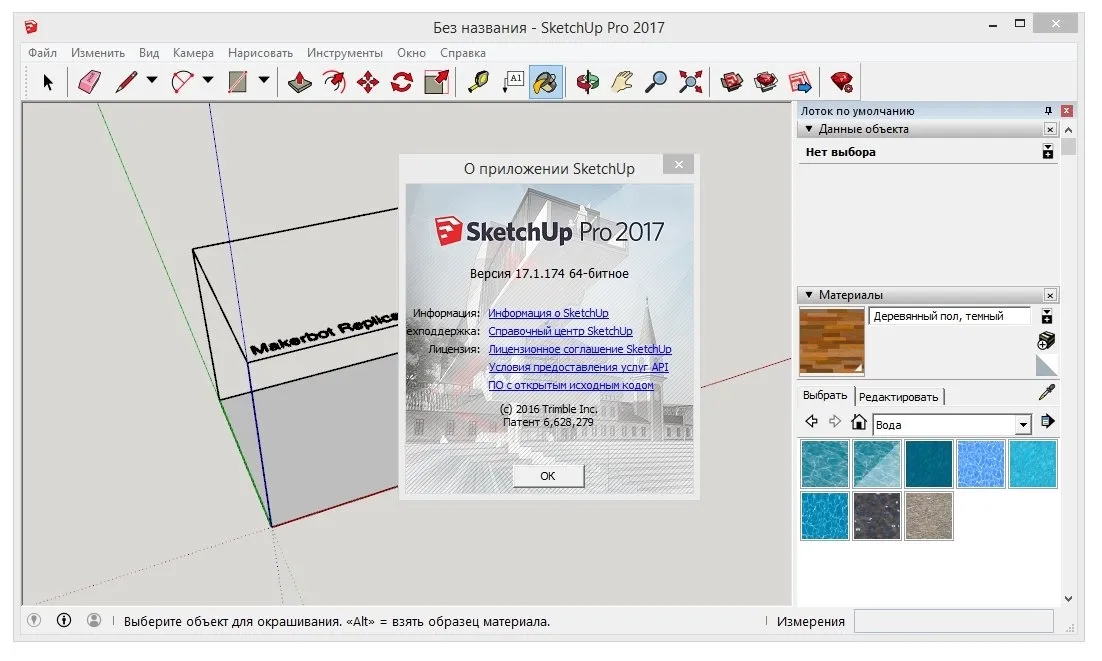The width and height of the screenshot is (1102, 661).
Task: Click the Create Material cube icon
Action: coord(1046,341)
